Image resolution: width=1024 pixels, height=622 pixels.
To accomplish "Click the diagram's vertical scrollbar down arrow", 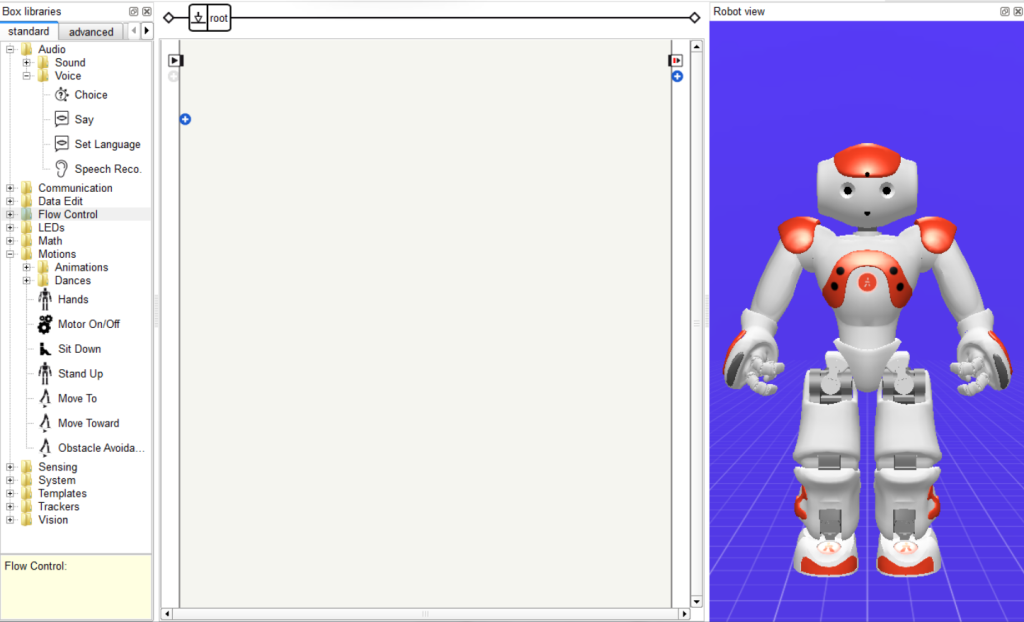I will [696, 601].
